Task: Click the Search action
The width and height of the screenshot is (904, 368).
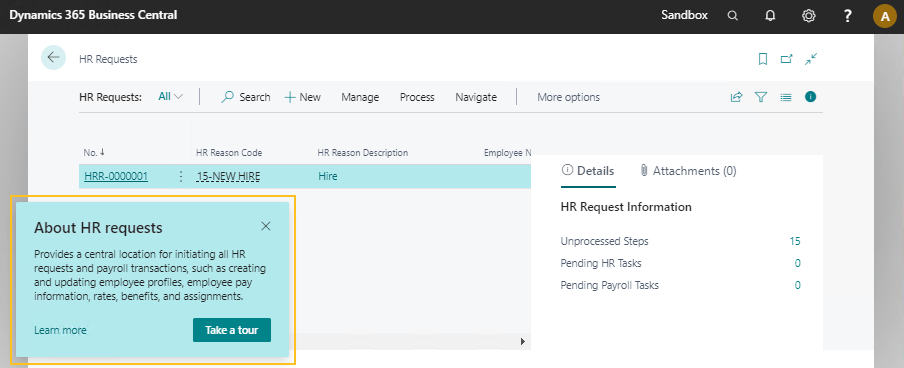Action: (x=246, y=97)
